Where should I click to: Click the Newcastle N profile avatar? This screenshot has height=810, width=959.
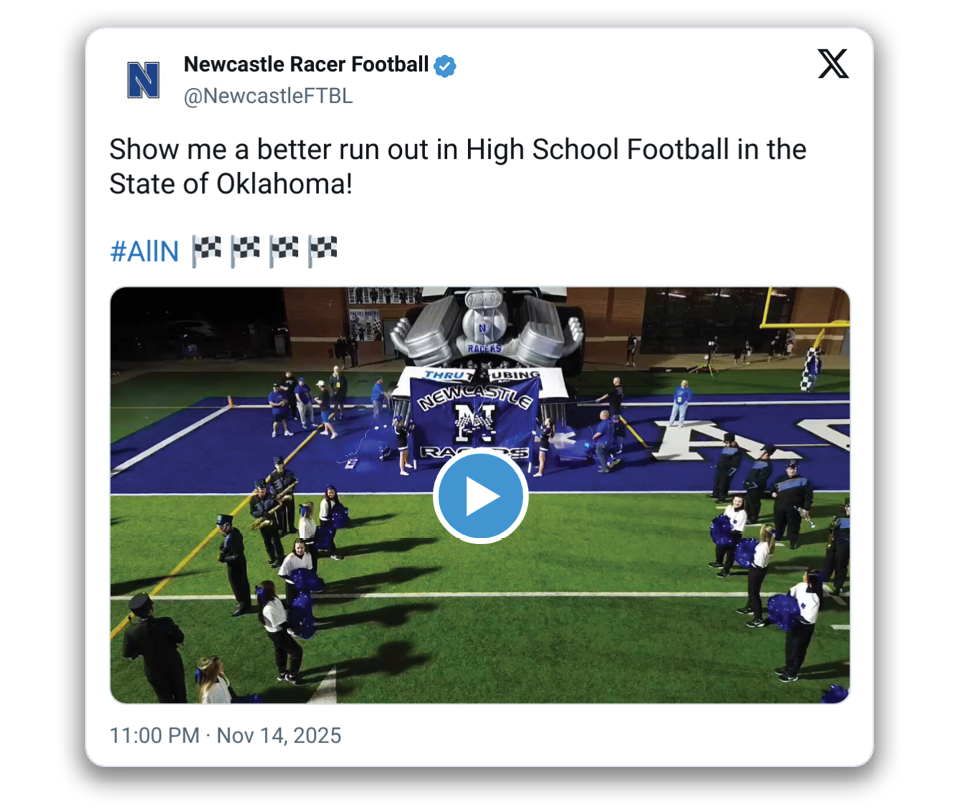[x=143, y=80]
